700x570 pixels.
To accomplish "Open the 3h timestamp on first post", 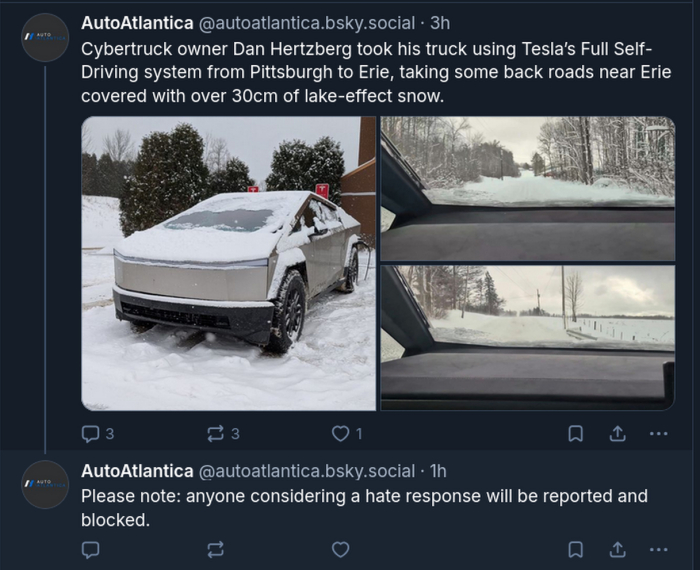I will [x=440, y=23].
